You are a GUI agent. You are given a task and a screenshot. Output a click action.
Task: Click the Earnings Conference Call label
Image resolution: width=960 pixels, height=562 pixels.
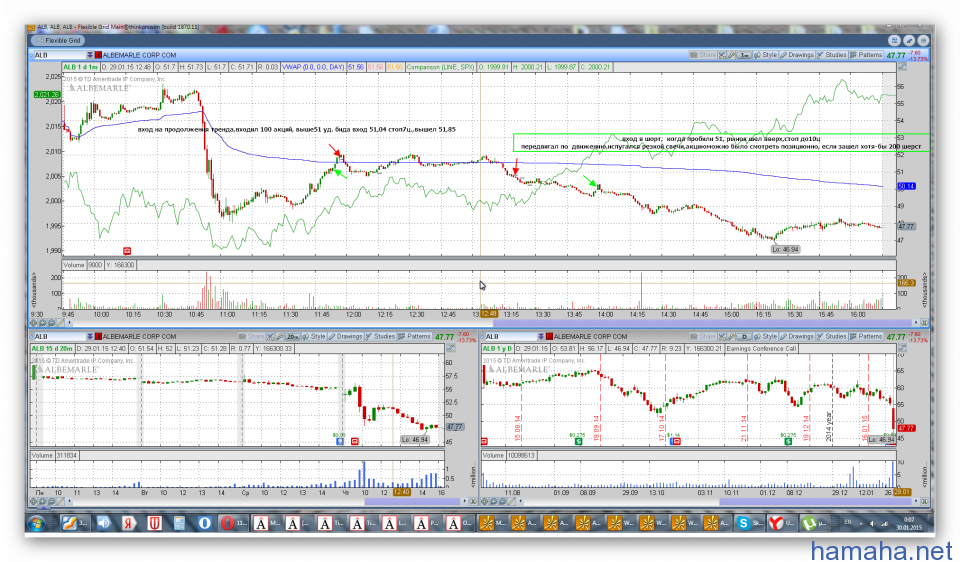click(x=761, y=349)
